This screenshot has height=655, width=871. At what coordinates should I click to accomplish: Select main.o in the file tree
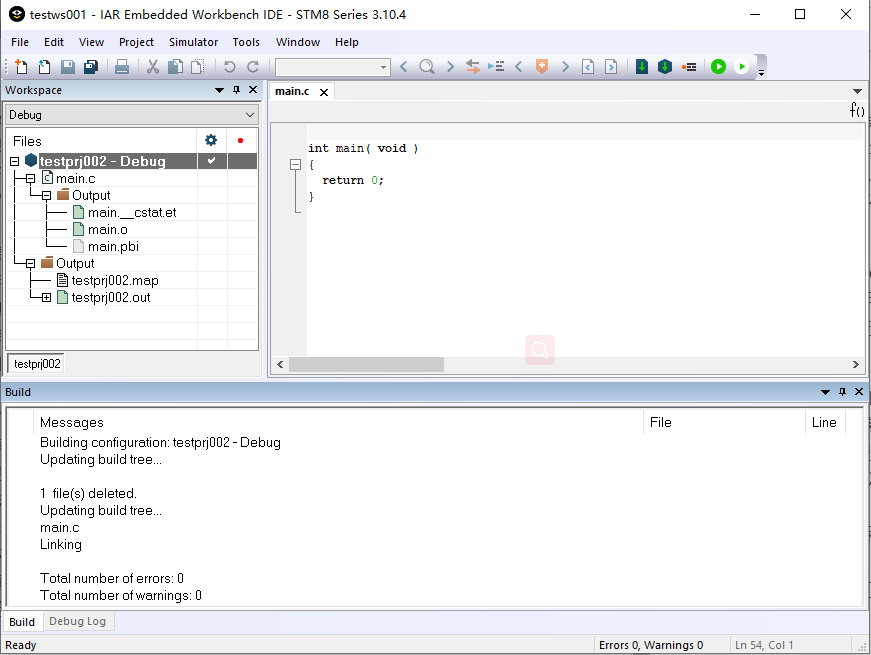(x=108, y=229)
